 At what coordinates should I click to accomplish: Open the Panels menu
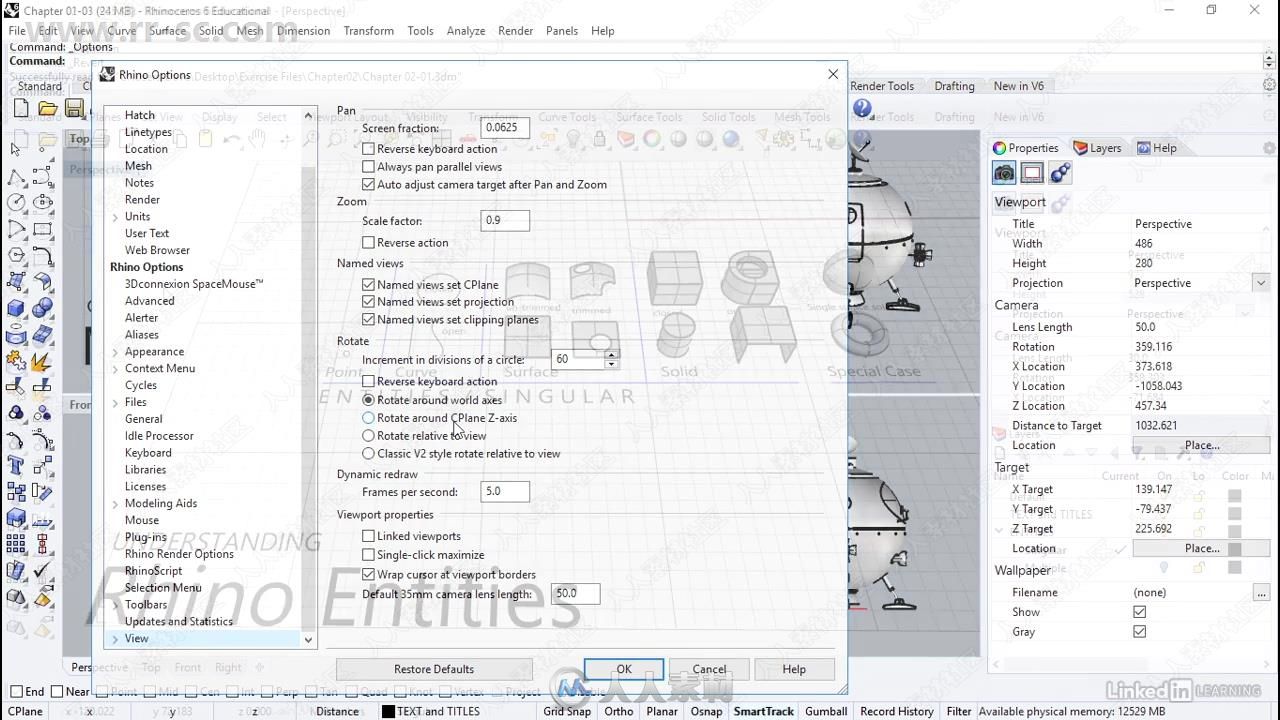[561, 31]
